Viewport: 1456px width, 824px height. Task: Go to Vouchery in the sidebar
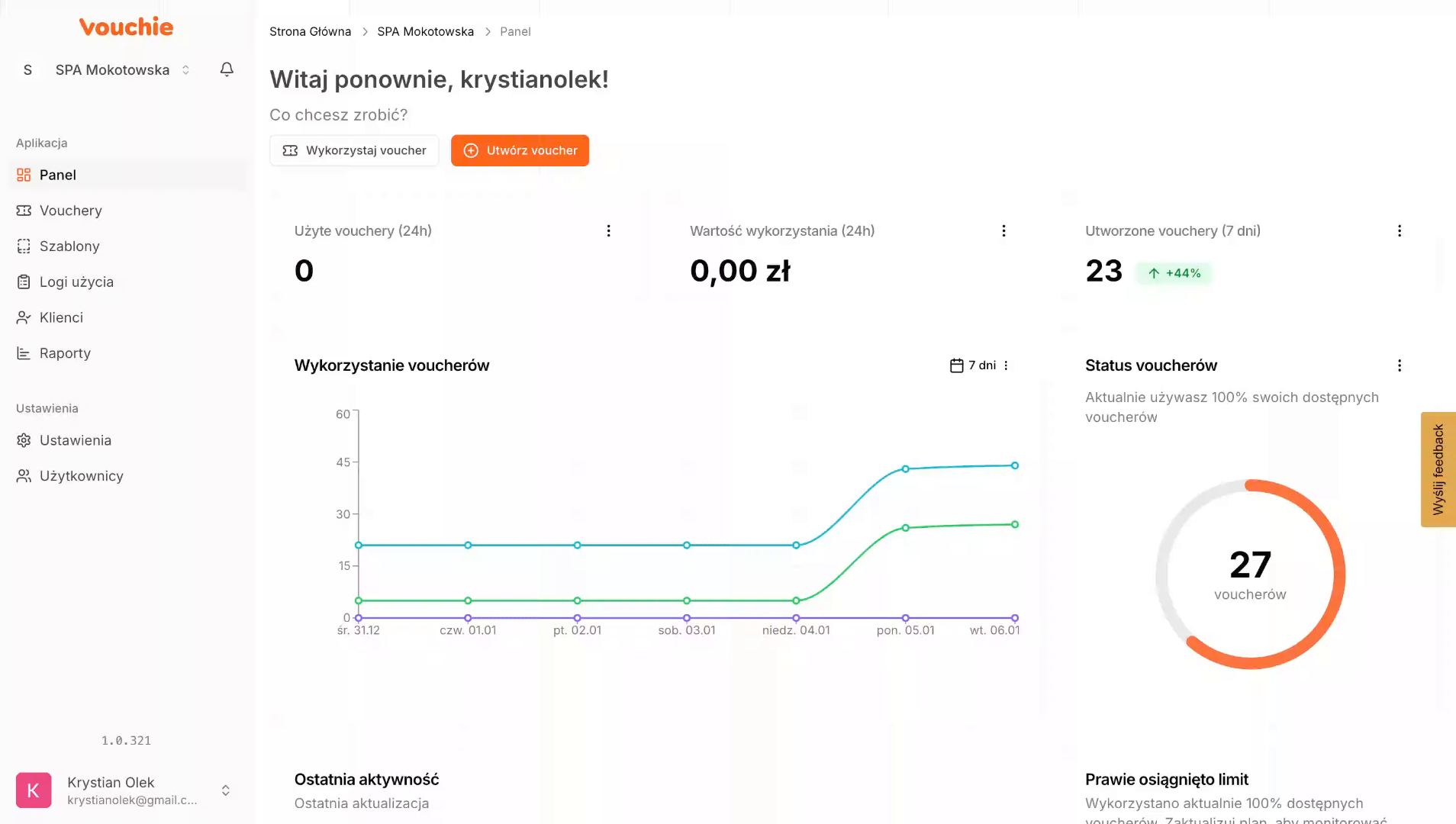[70, 211]
